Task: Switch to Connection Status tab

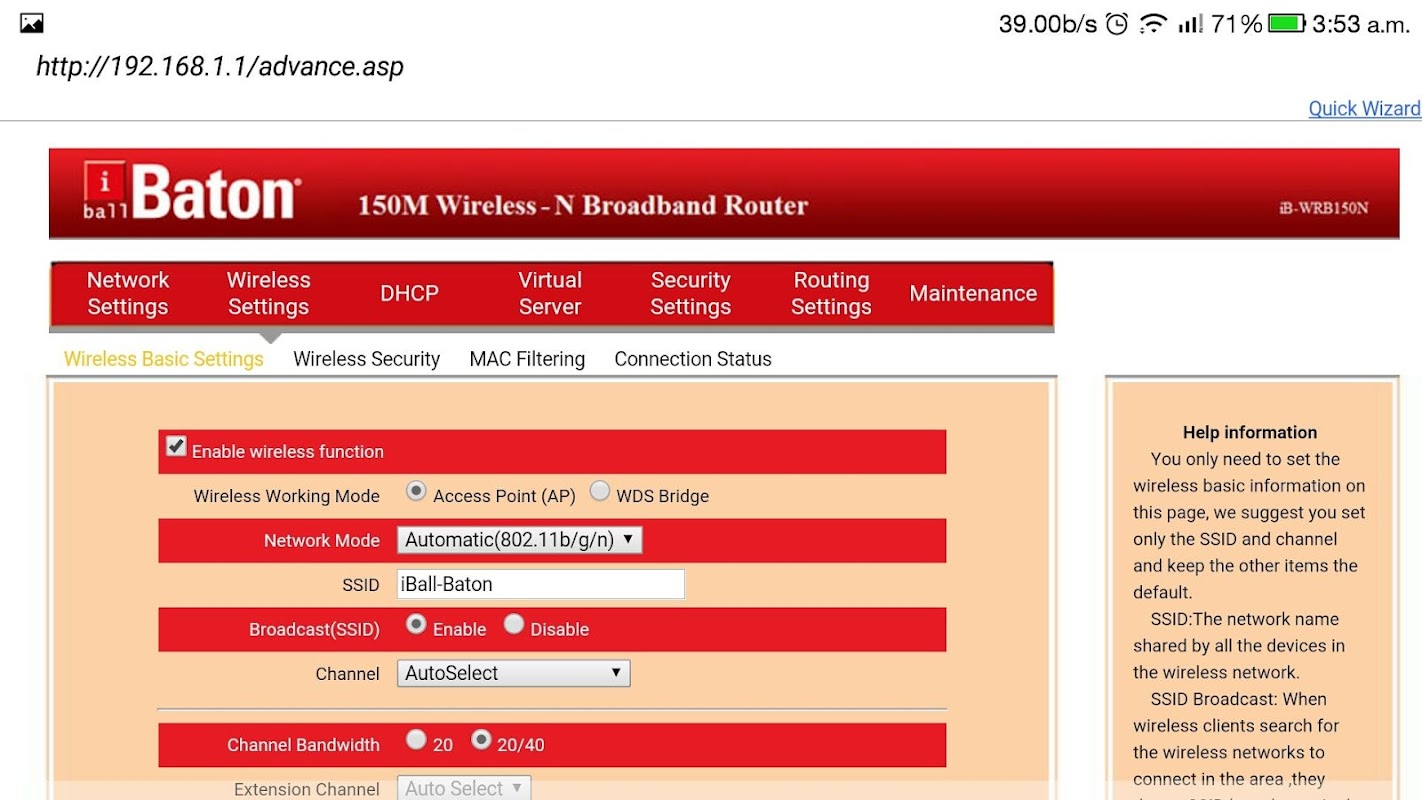Action: pos(693,359)
